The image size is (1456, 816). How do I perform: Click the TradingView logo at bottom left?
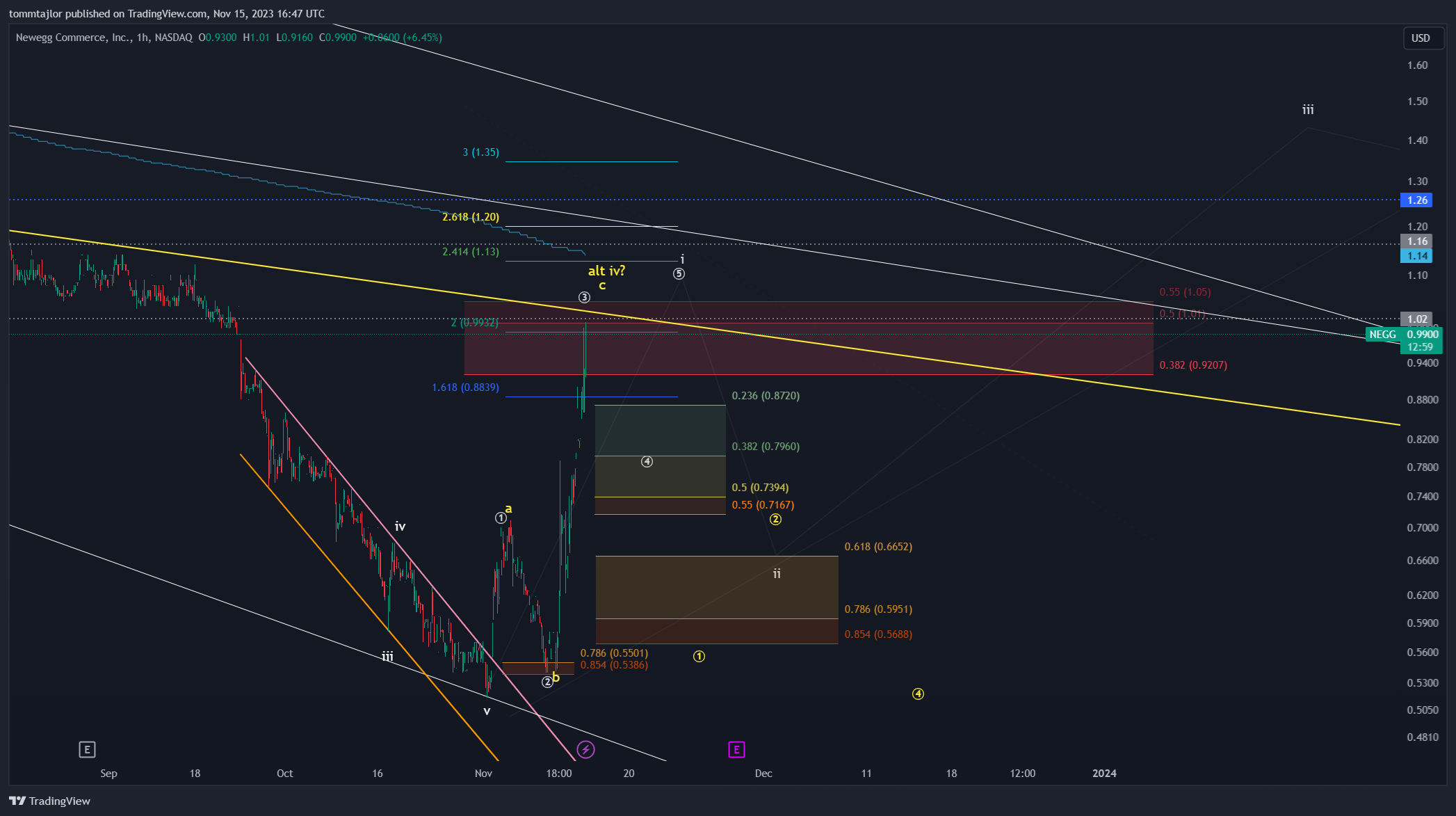coord(50,801)
